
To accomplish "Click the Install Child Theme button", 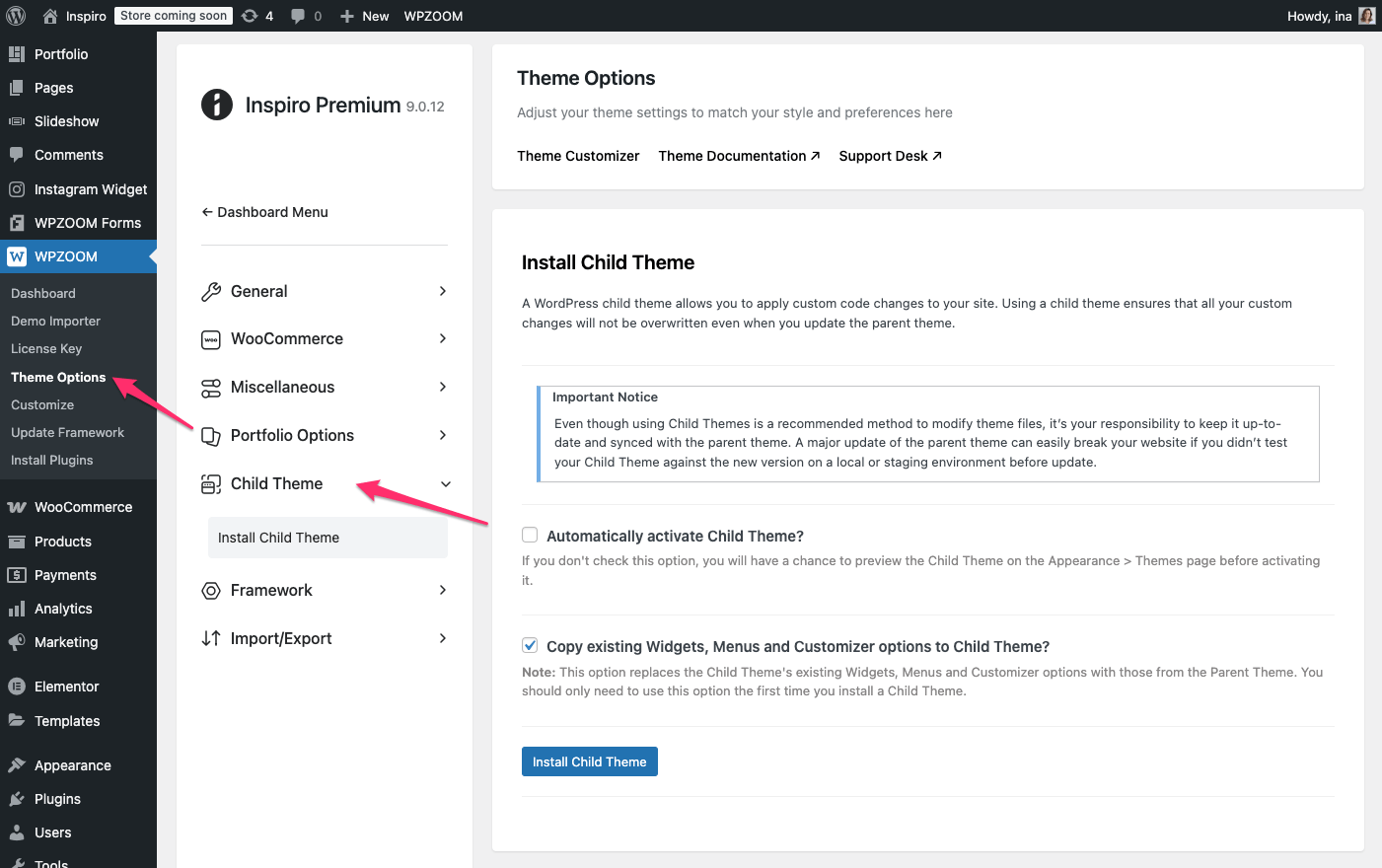I will 589,761.
